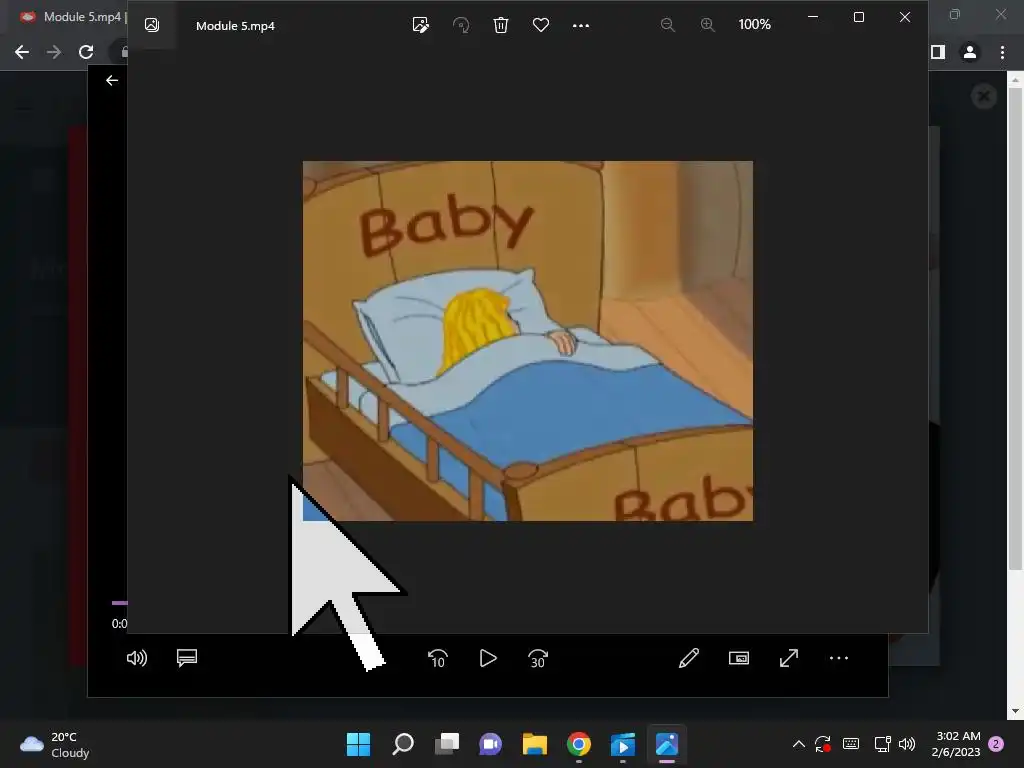Viewport: 1024px width, 768px height.
Task: Expand the video to full screen
Action: click(789, 658)
